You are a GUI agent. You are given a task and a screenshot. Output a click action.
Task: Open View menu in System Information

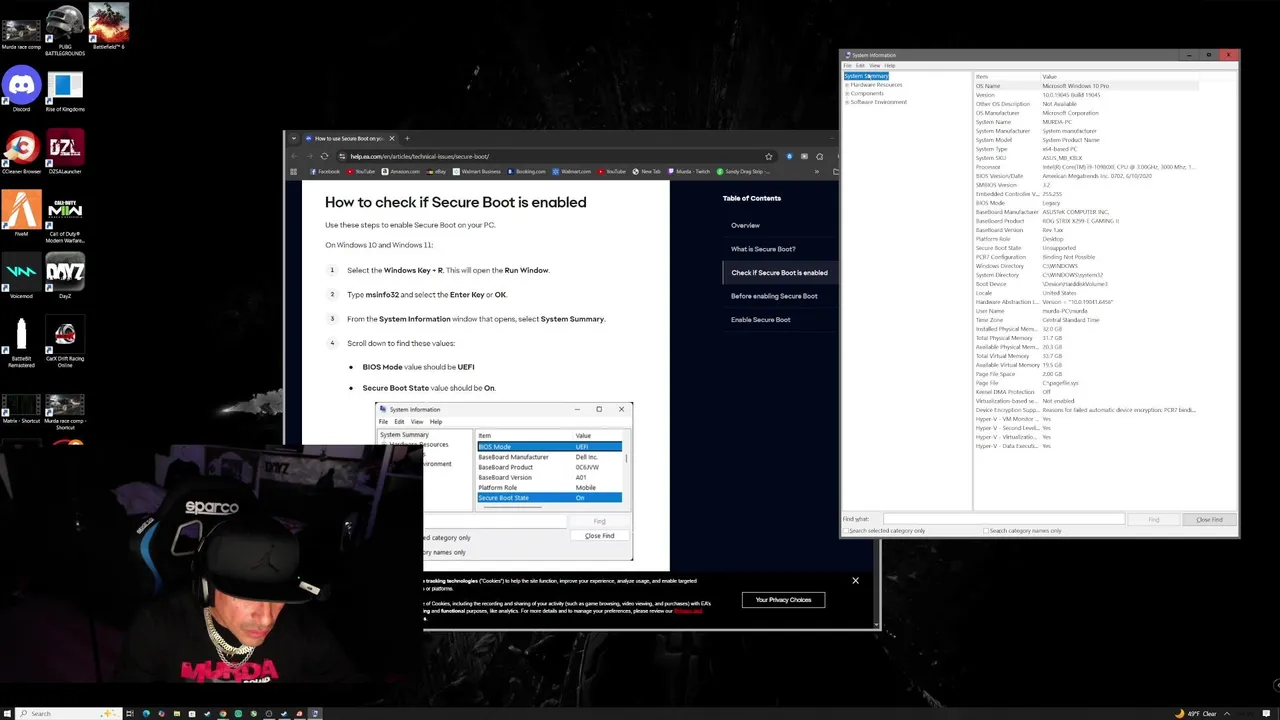pyautogui.click(x=874, y=66)
